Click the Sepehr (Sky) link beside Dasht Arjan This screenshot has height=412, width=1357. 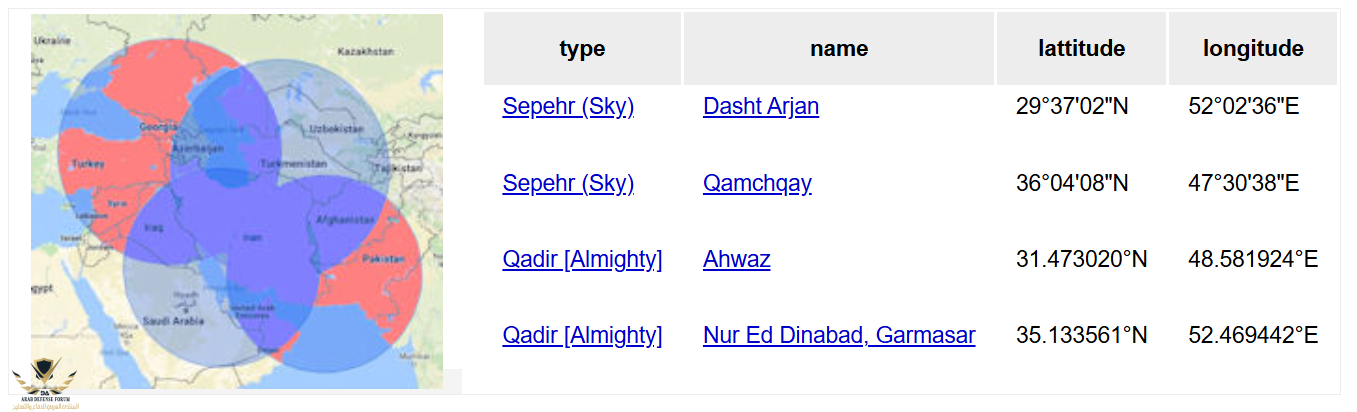click(568, 106)
